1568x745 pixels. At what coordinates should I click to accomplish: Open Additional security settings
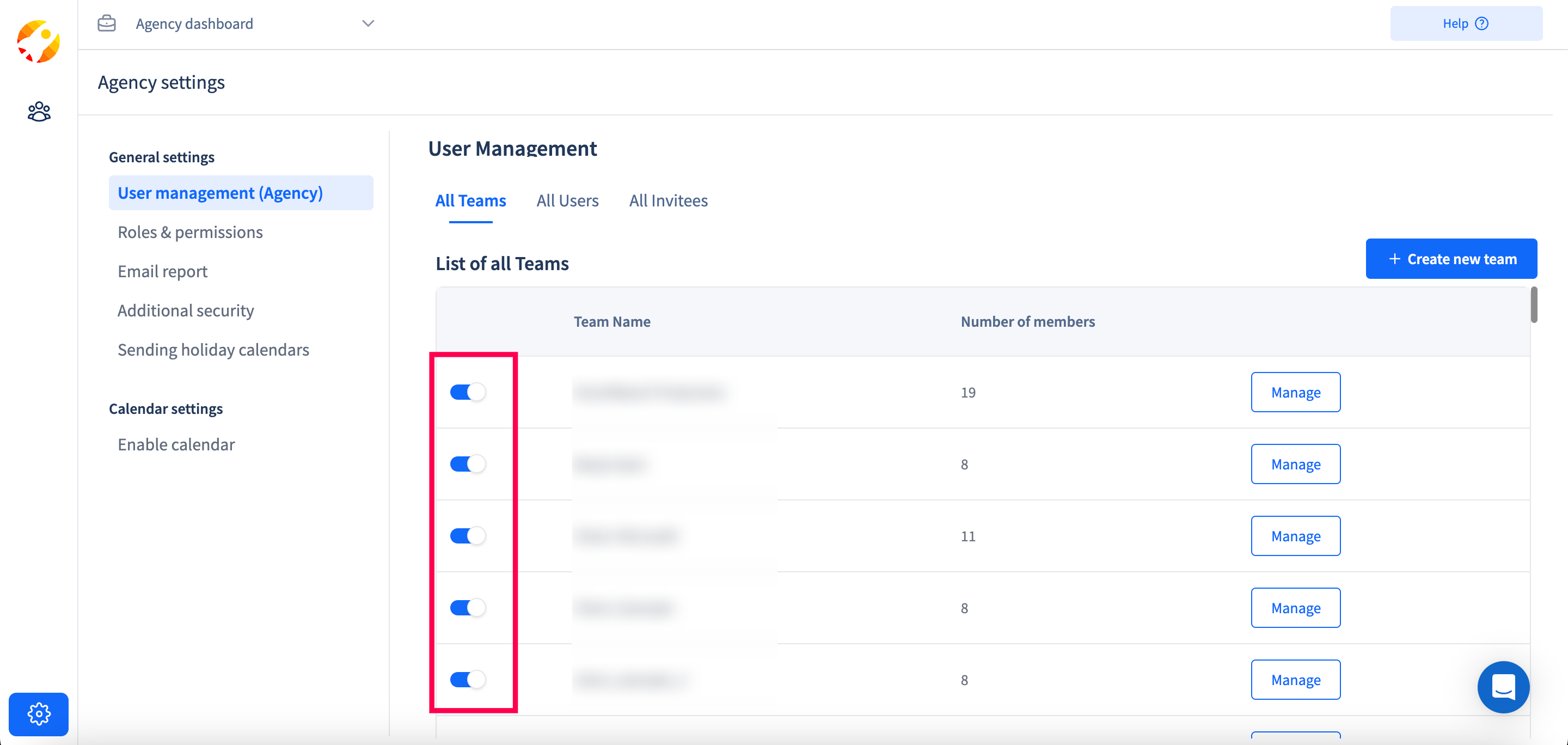coord(186,310)
